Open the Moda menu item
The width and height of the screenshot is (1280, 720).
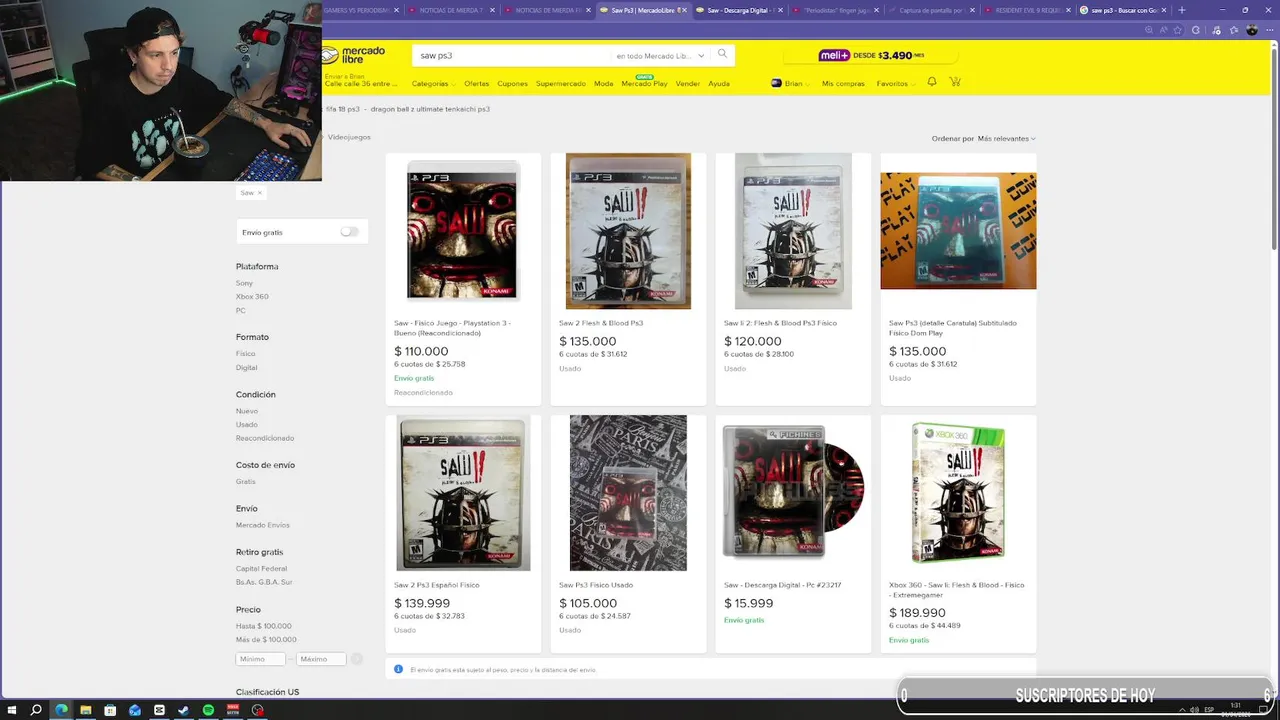pos(603,84)
